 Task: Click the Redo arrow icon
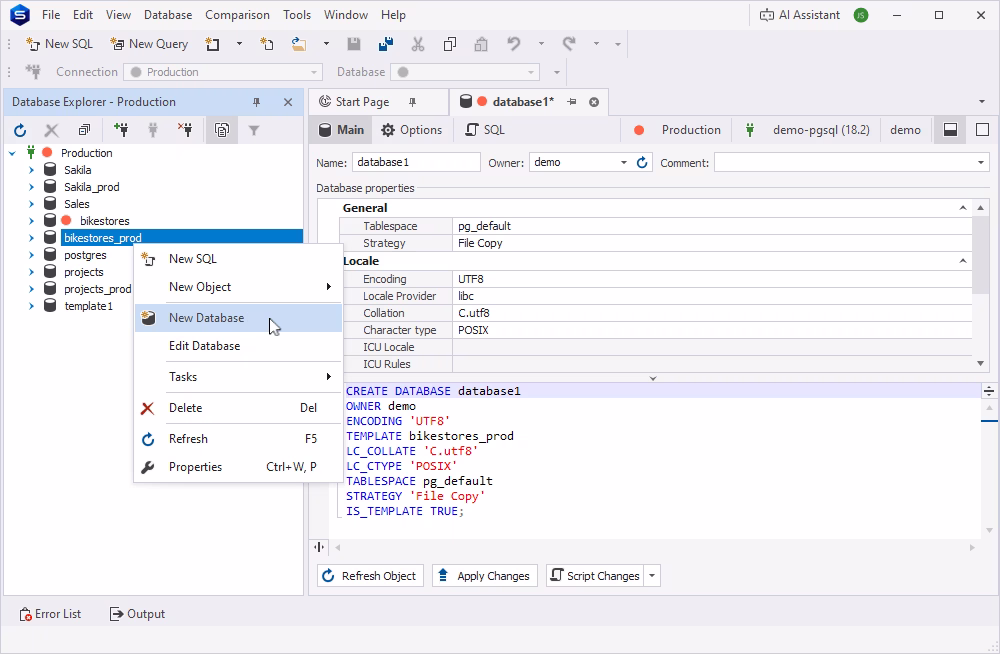pos(569,44)
